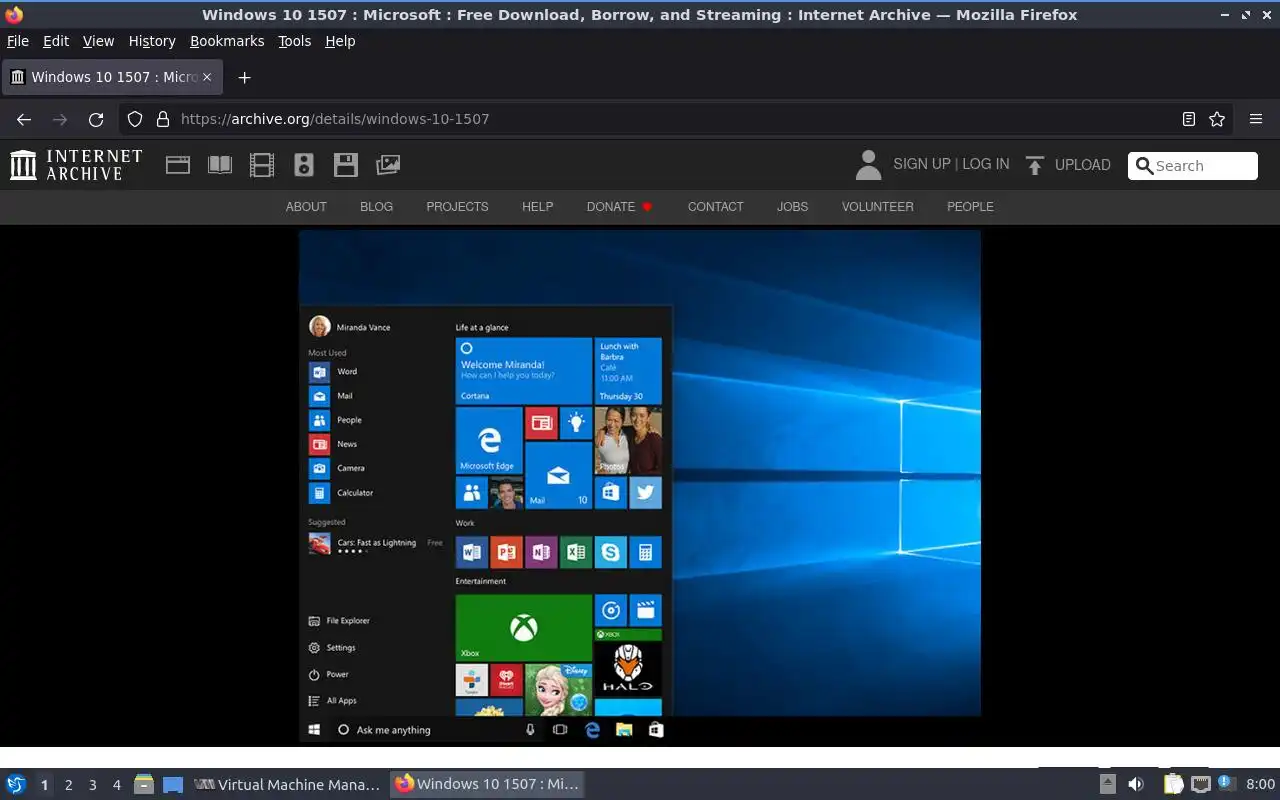
Task: Open the Images picture icon
Action: click(388, 165)
